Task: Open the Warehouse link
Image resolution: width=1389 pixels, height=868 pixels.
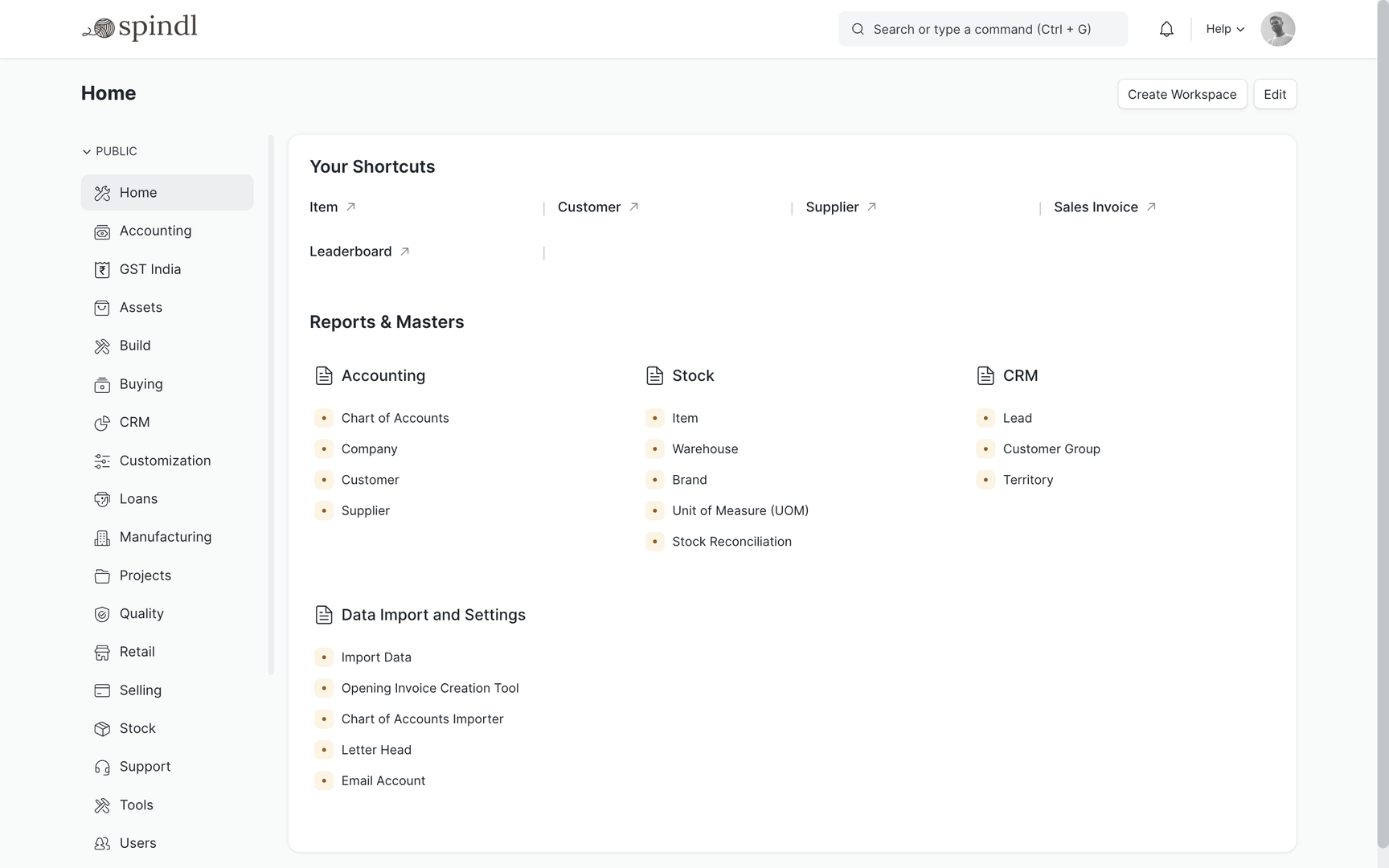Action: point(705,448)
